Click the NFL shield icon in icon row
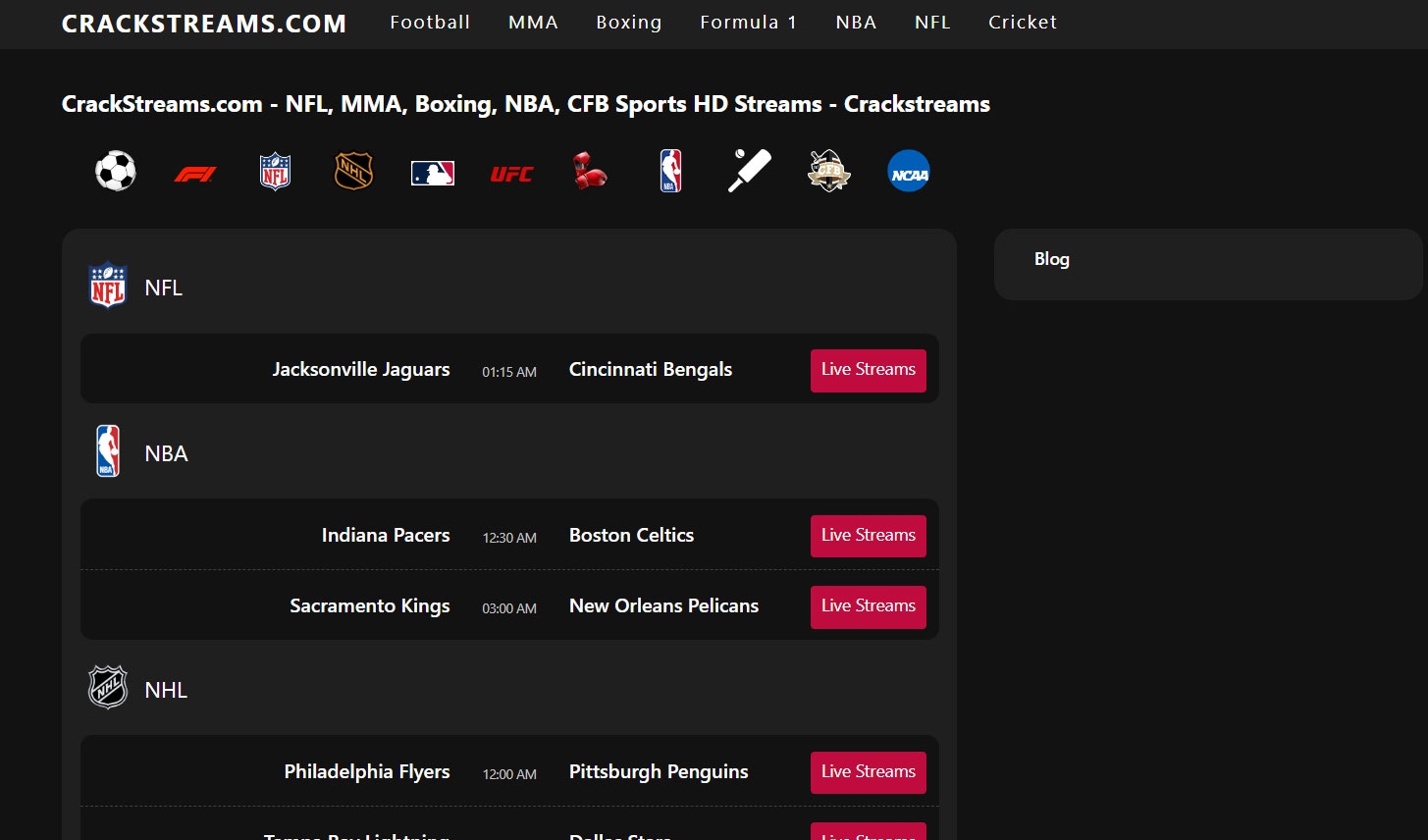1428x840 pixels. tap(274, 170)
